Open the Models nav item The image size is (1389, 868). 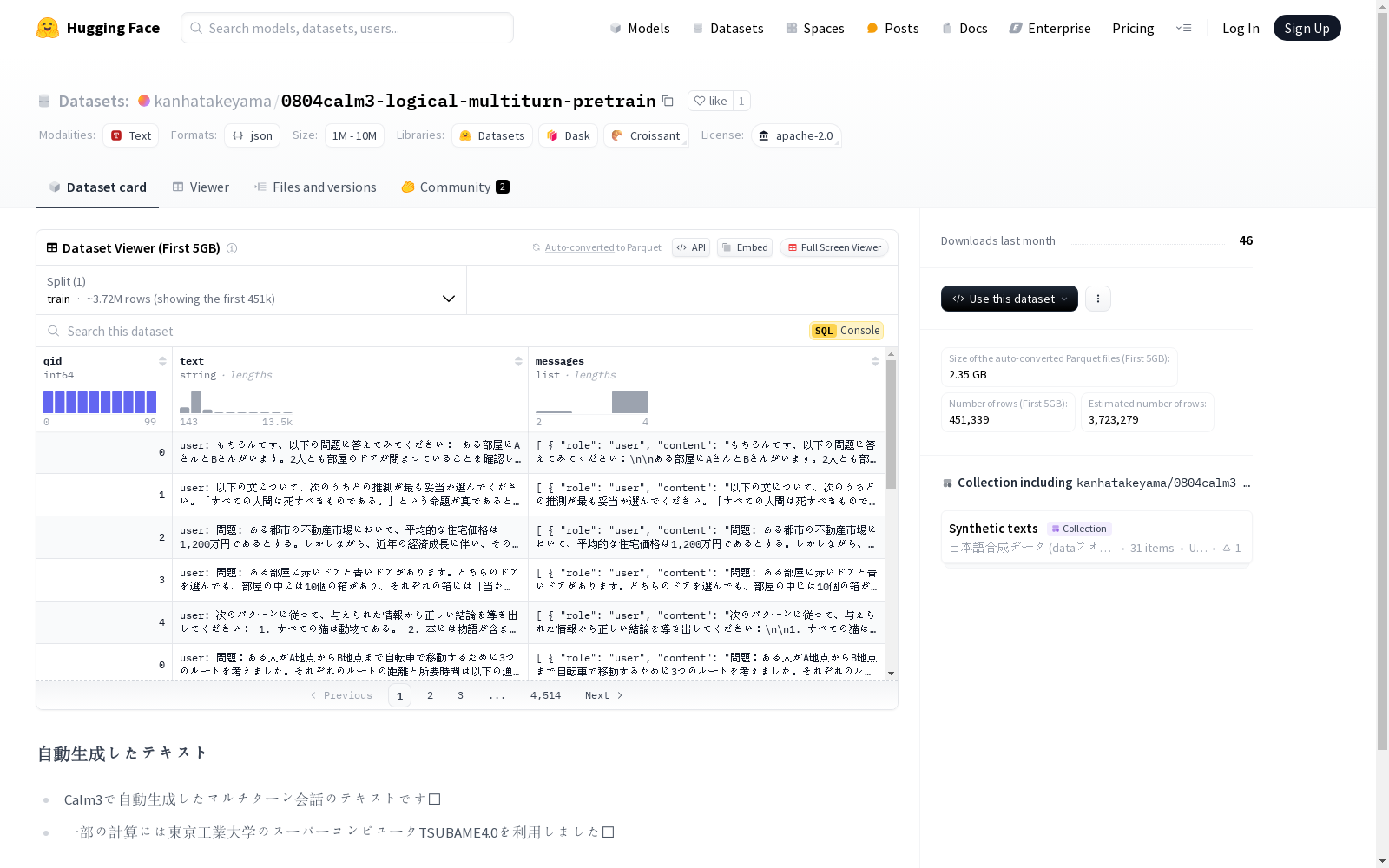(640, 28)
